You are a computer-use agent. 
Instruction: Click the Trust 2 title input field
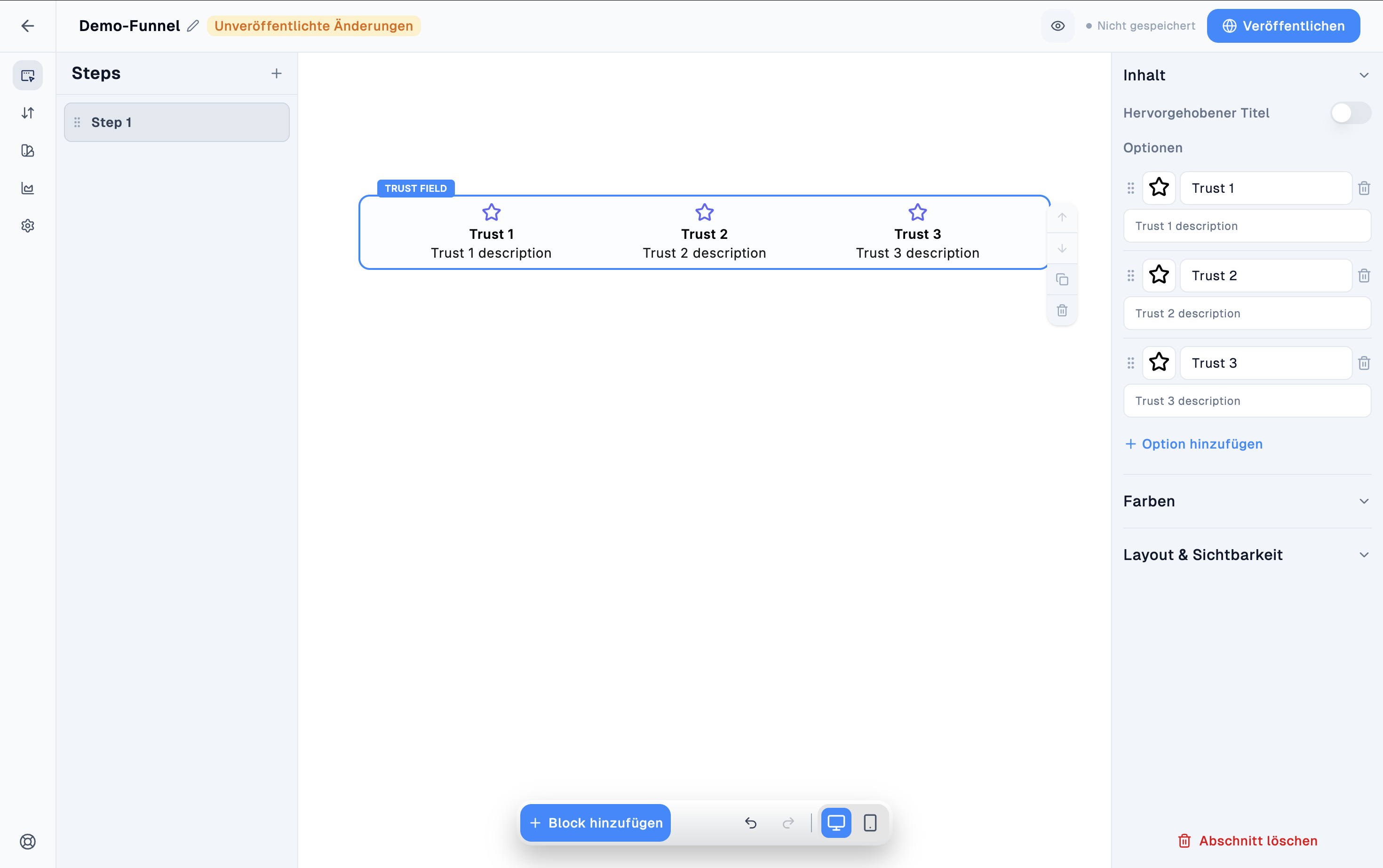click(1265, 276)
